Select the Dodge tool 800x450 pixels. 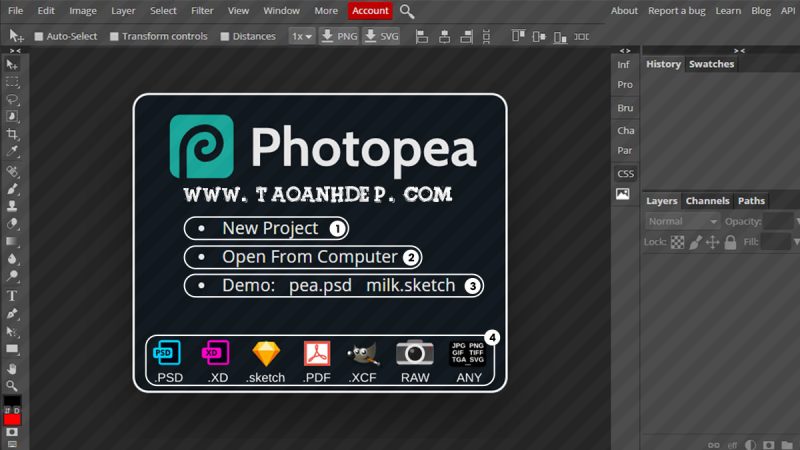(x=12, y=276)
